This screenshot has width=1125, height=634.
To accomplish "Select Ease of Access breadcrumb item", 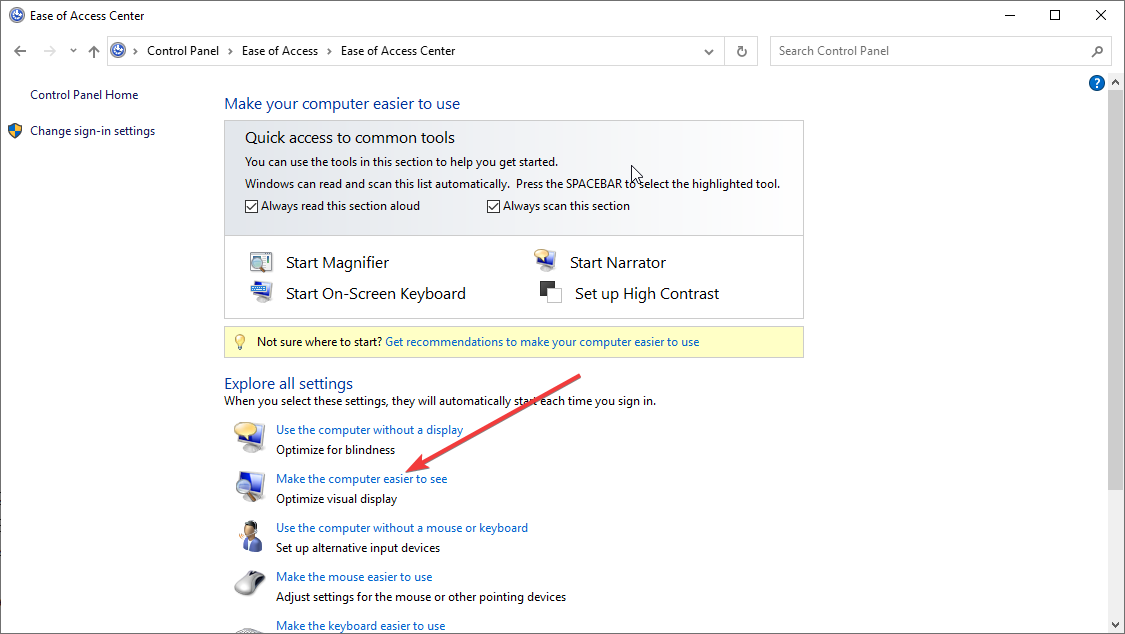I will coord(280,51).
